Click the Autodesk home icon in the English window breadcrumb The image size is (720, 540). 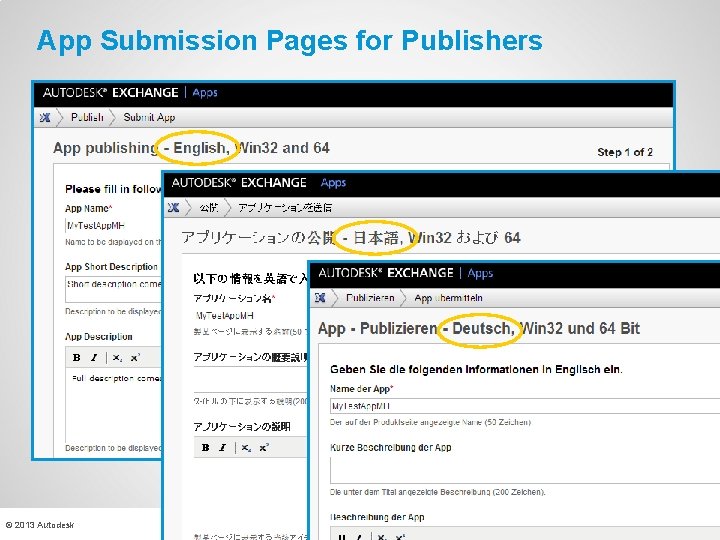45,118
